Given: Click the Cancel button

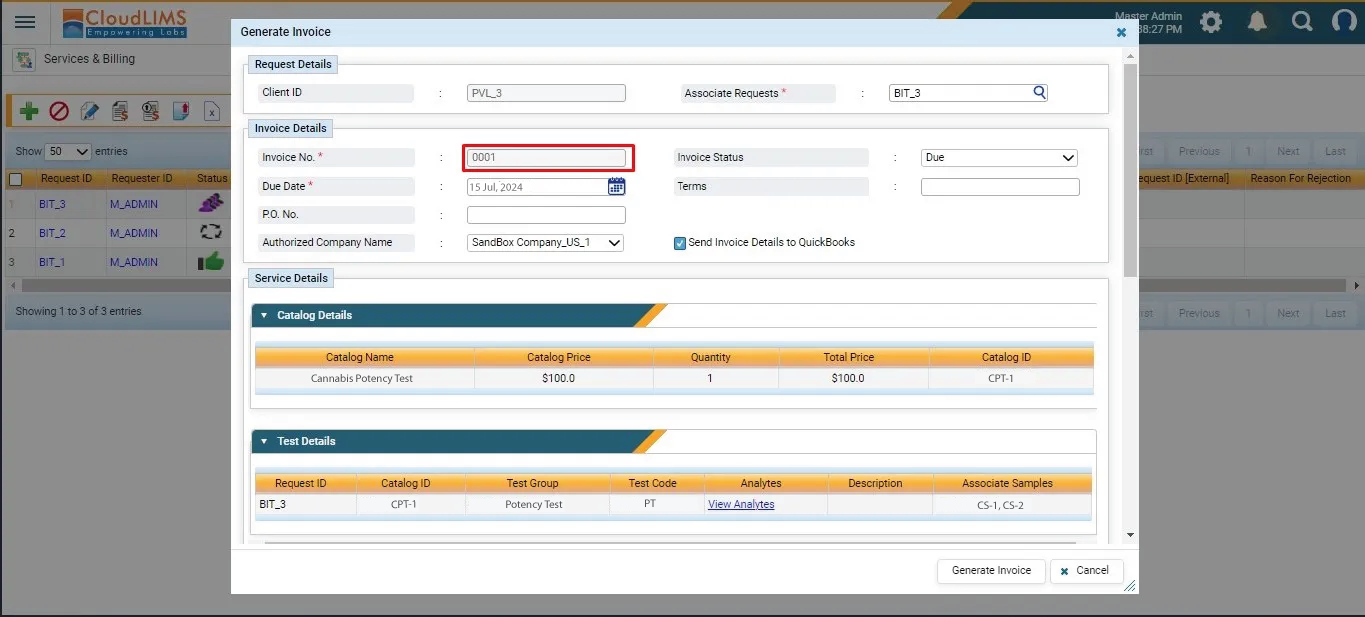Looking at the screenshot, I should point(1086,571).
